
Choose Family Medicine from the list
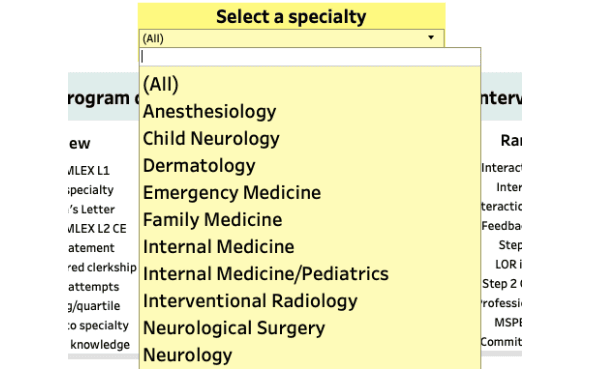[212, 220]
